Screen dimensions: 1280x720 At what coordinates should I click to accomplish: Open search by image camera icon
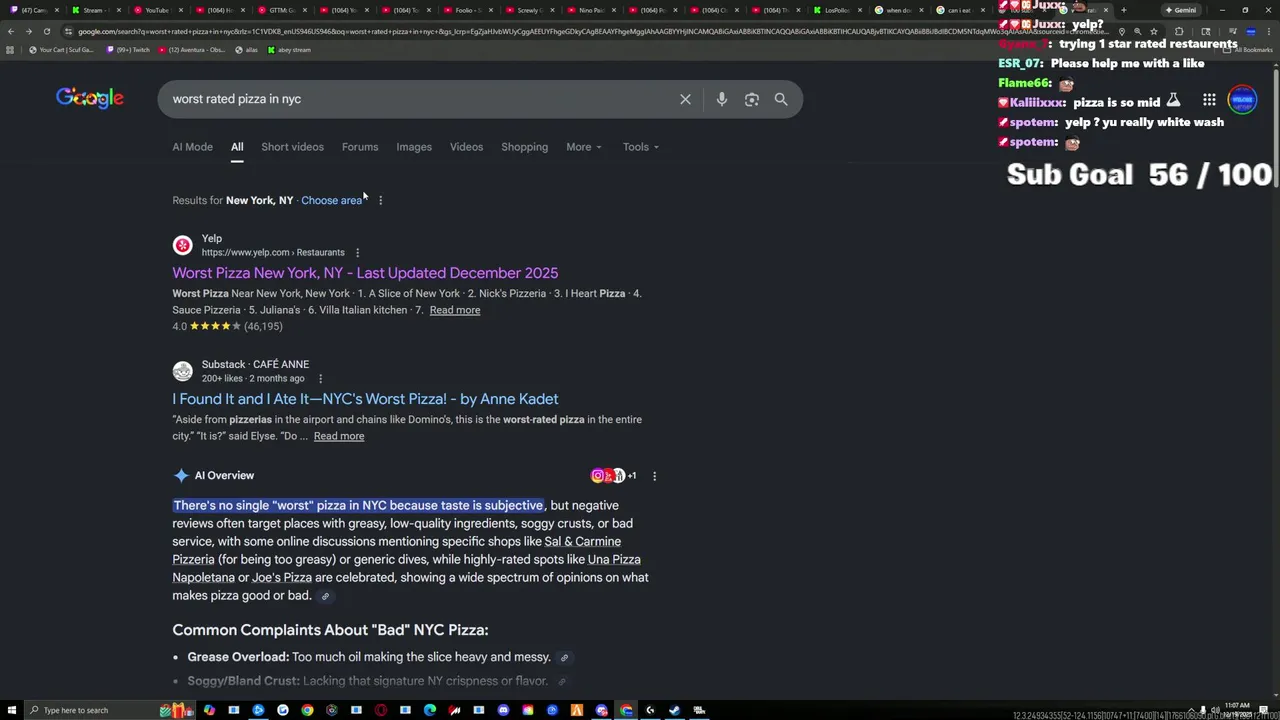tap(752, 99)
